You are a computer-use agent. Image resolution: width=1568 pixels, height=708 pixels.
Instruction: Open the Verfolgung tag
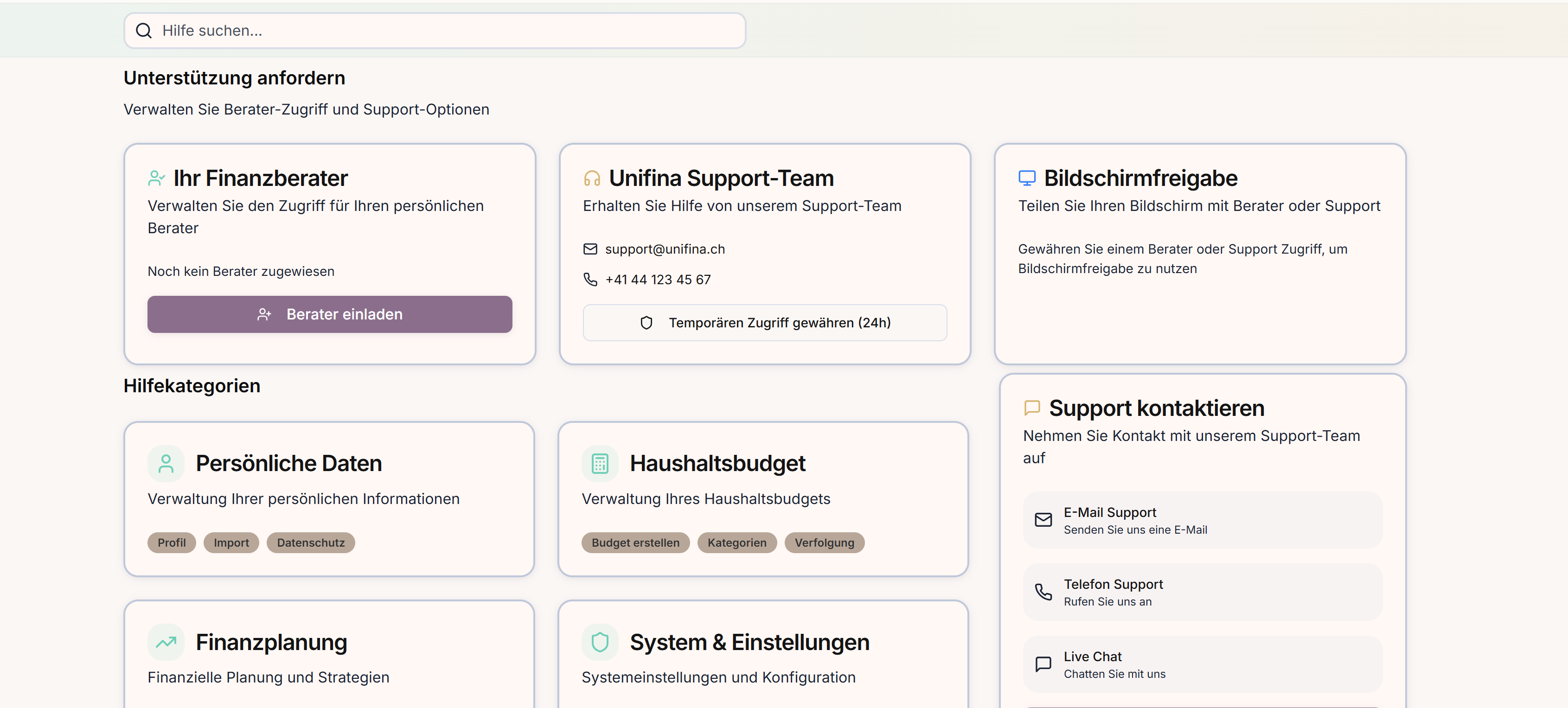(x=824, y=542)
